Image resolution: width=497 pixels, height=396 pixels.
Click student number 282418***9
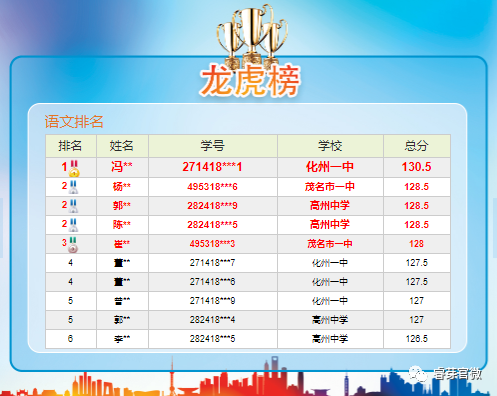pos(212,206)
